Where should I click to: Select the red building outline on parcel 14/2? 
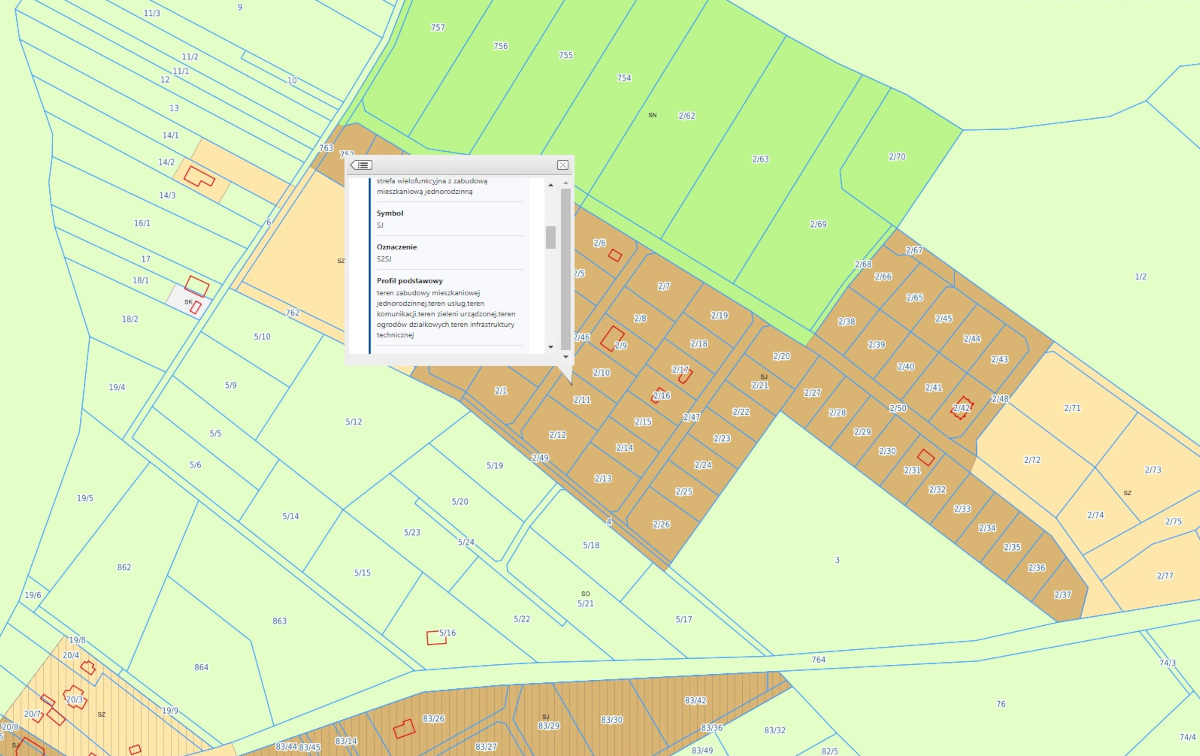coord(198,177)
